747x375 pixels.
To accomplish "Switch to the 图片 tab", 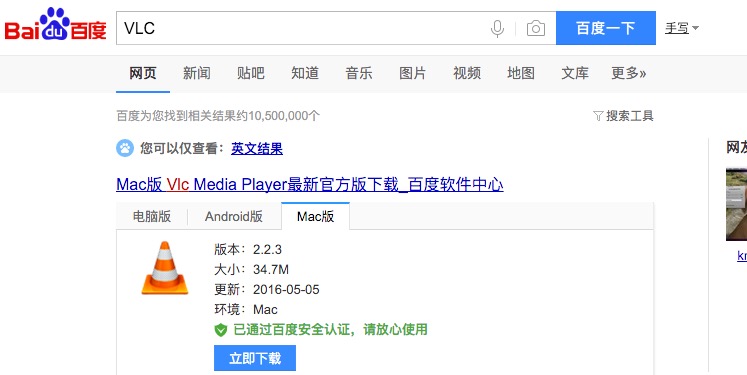I will [413, 73].
